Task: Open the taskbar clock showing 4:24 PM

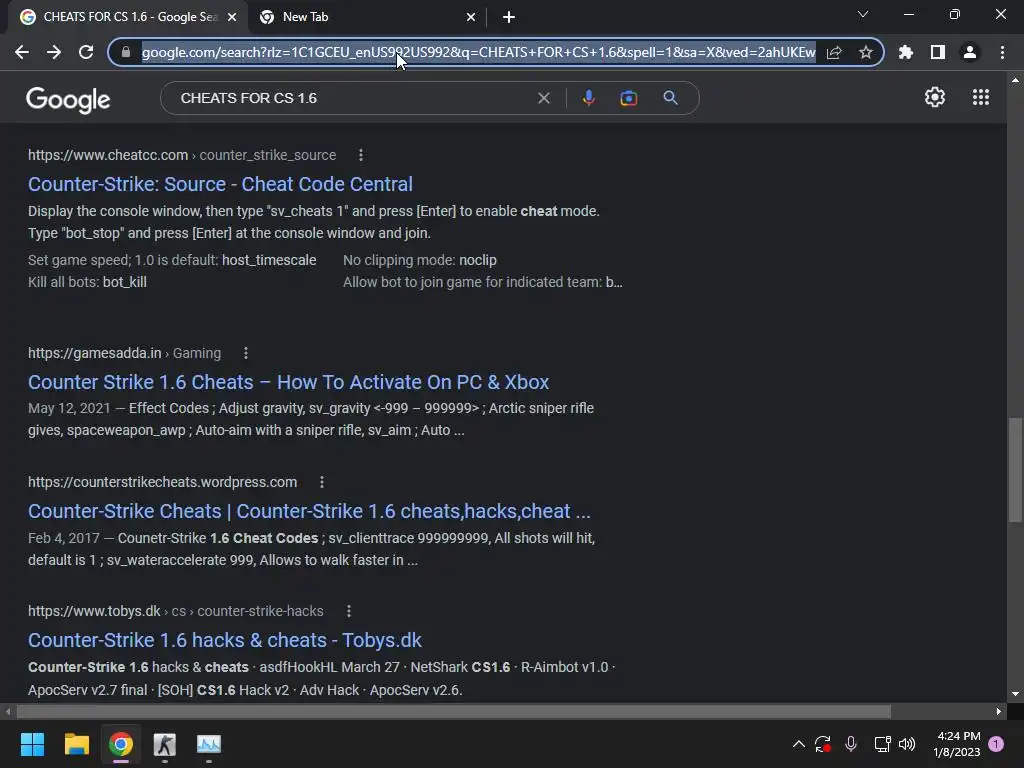Action: tap(957, 744)
